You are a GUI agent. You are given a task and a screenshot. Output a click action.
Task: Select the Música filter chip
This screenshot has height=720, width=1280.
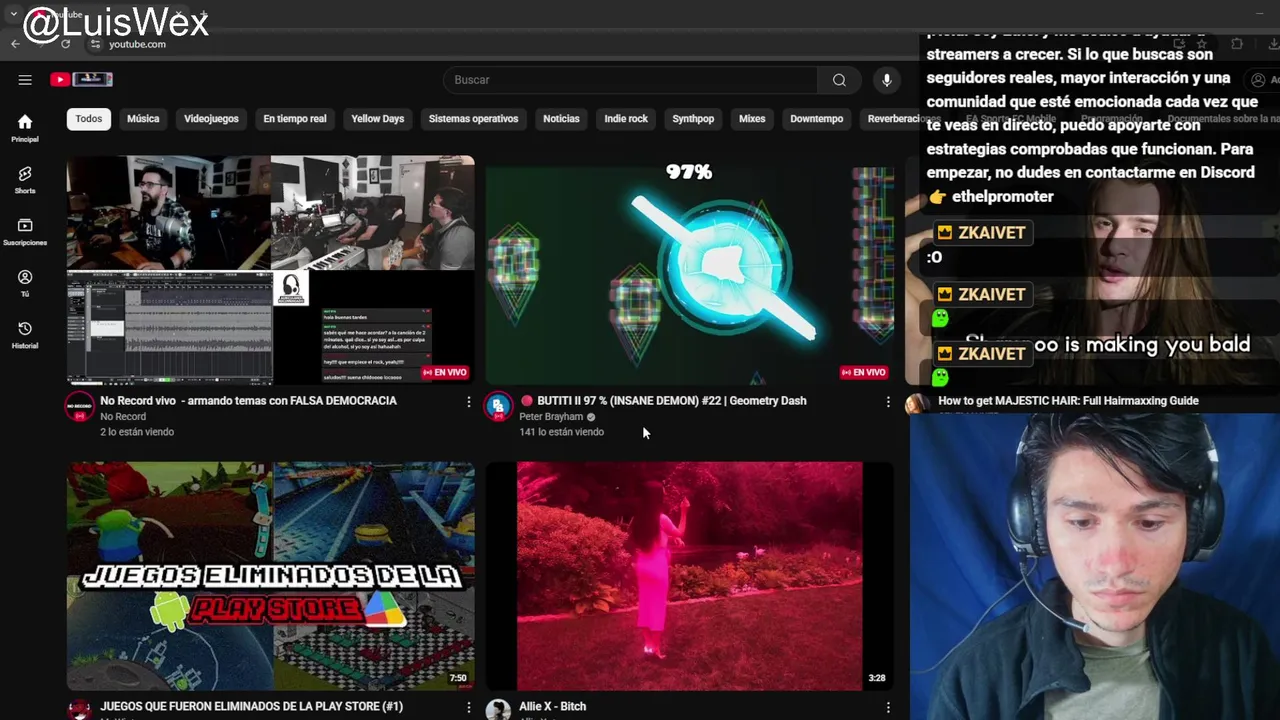[143, 119]
